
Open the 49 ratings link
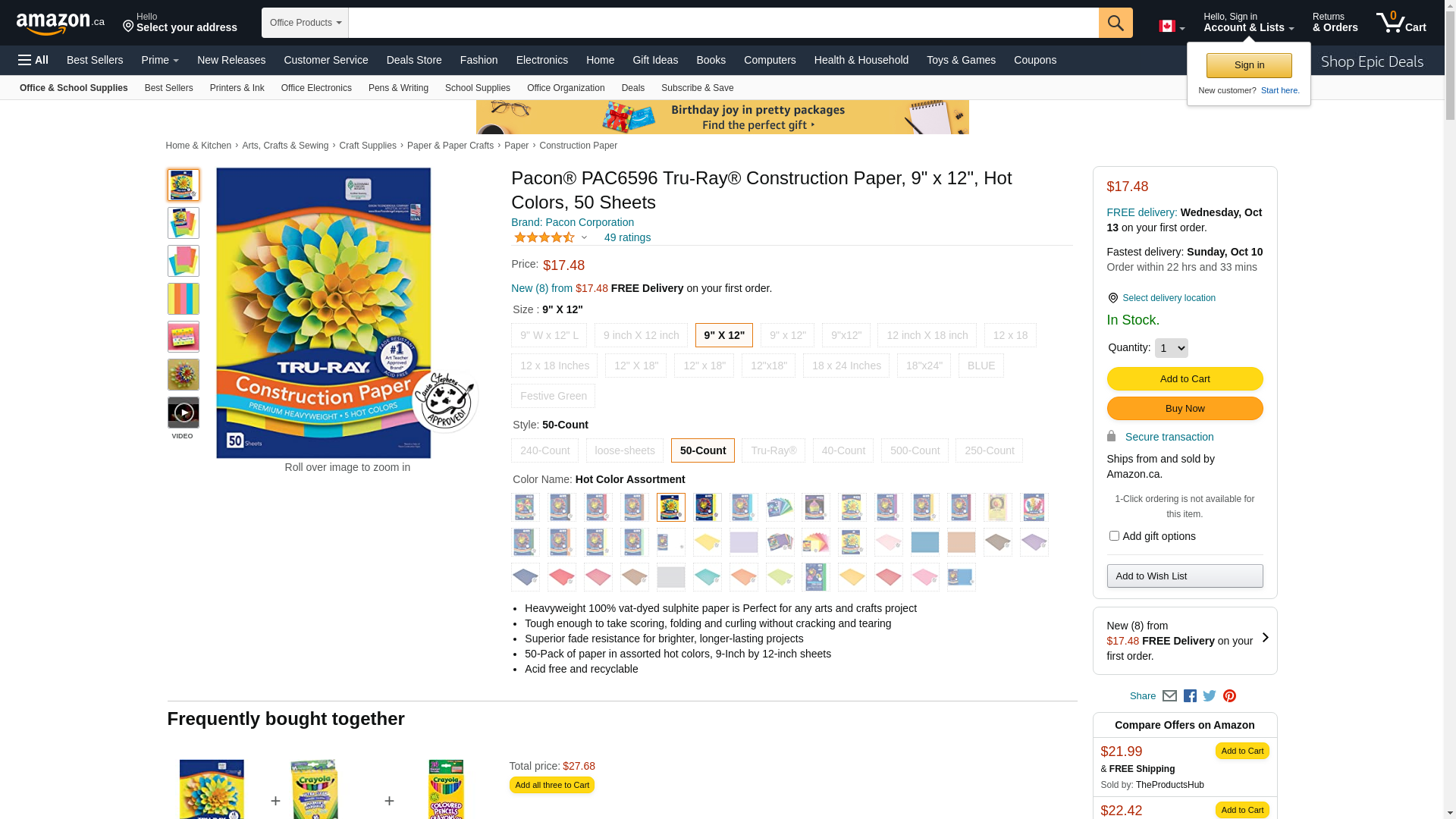[x=627, y=238]
